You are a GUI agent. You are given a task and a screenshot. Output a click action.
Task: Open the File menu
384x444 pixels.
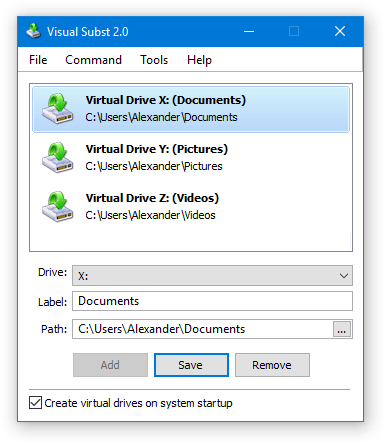38,60
